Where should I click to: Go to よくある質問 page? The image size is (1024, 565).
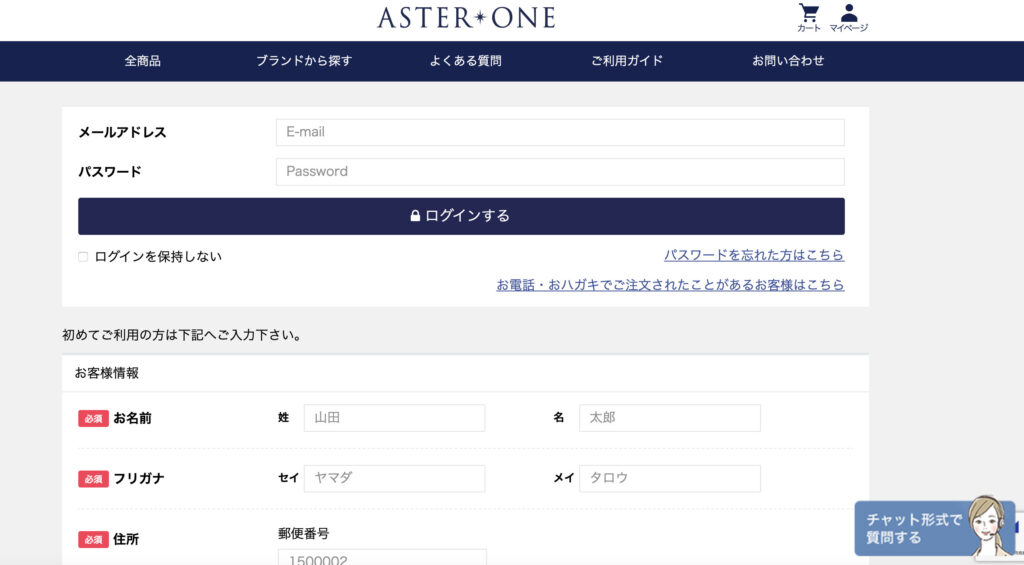[x=465, y=61]
